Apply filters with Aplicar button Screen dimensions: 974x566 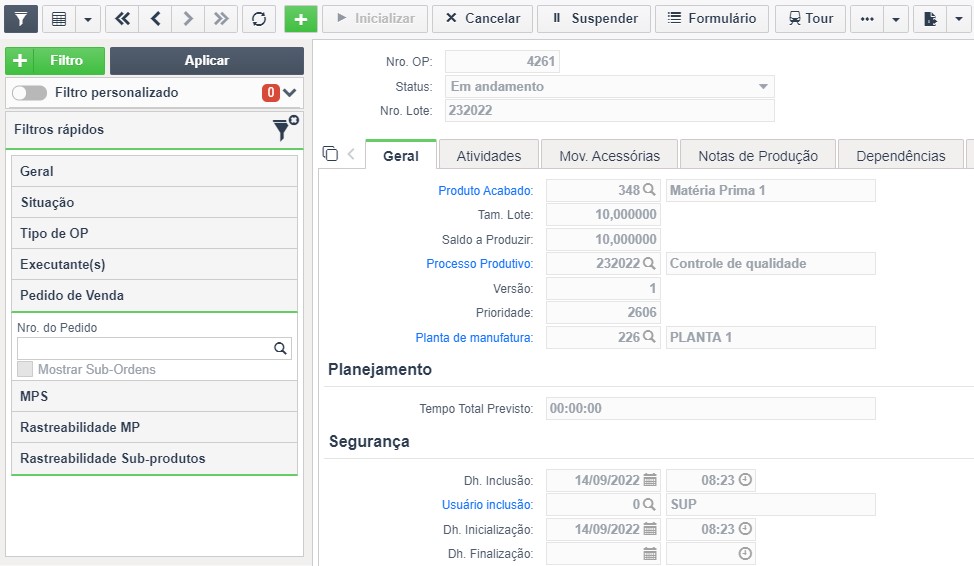[207, 60]
